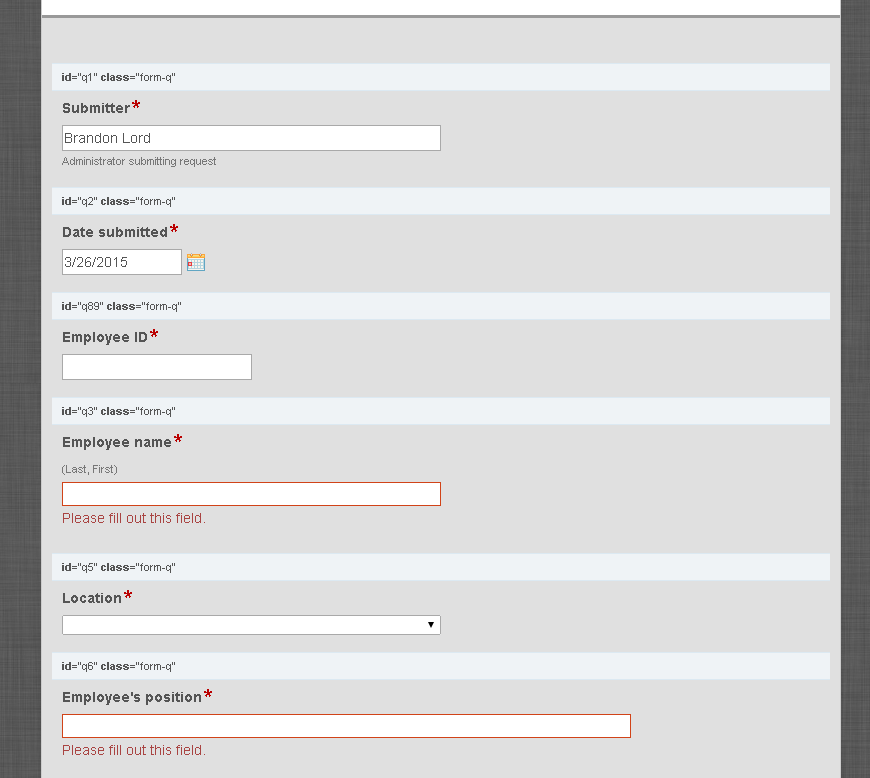Click the Date submitted label
Image resolution: width=870 pixels, height=778 pixels.
(115, 232)
